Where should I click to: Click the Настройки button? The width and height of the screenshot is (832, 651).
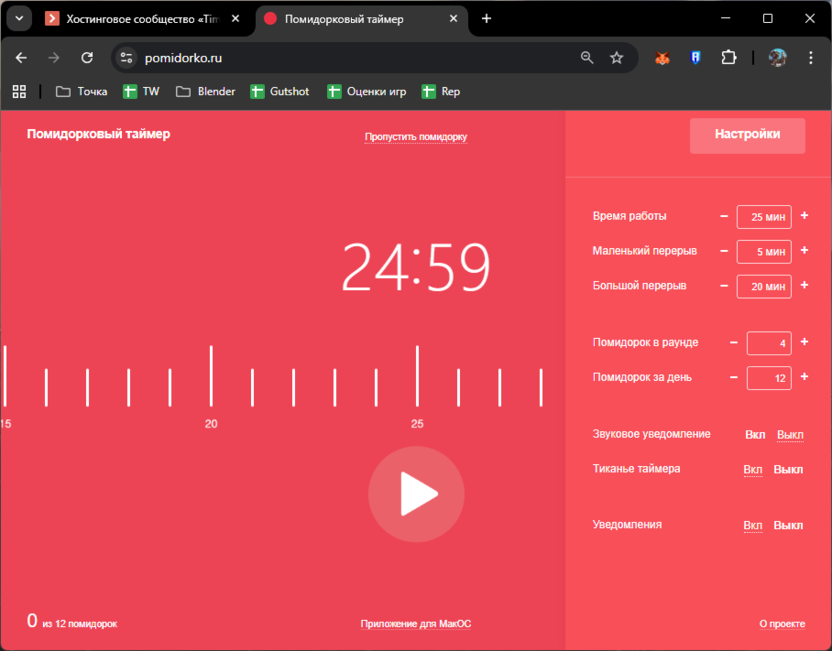[747, 136]
